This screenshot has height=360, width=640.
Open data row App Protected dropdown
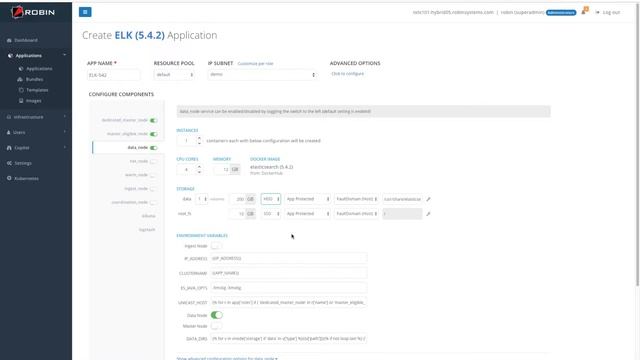[x=307, y=199]
